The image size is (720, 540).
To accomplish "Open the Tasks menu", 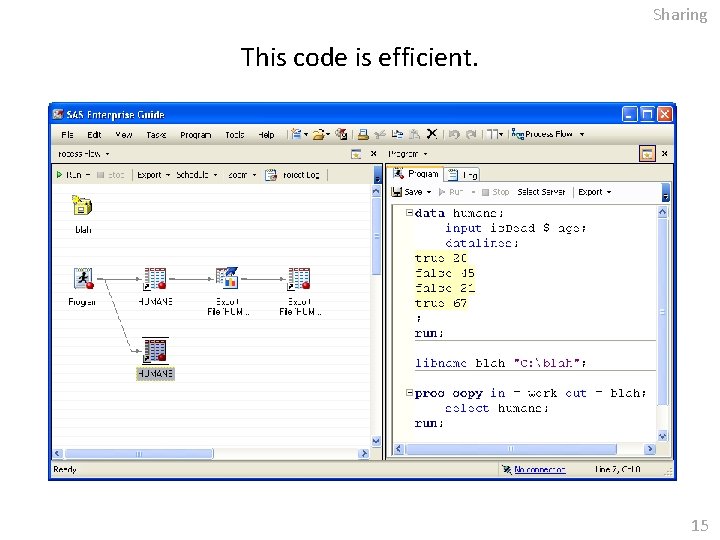I will pos(156,135).
